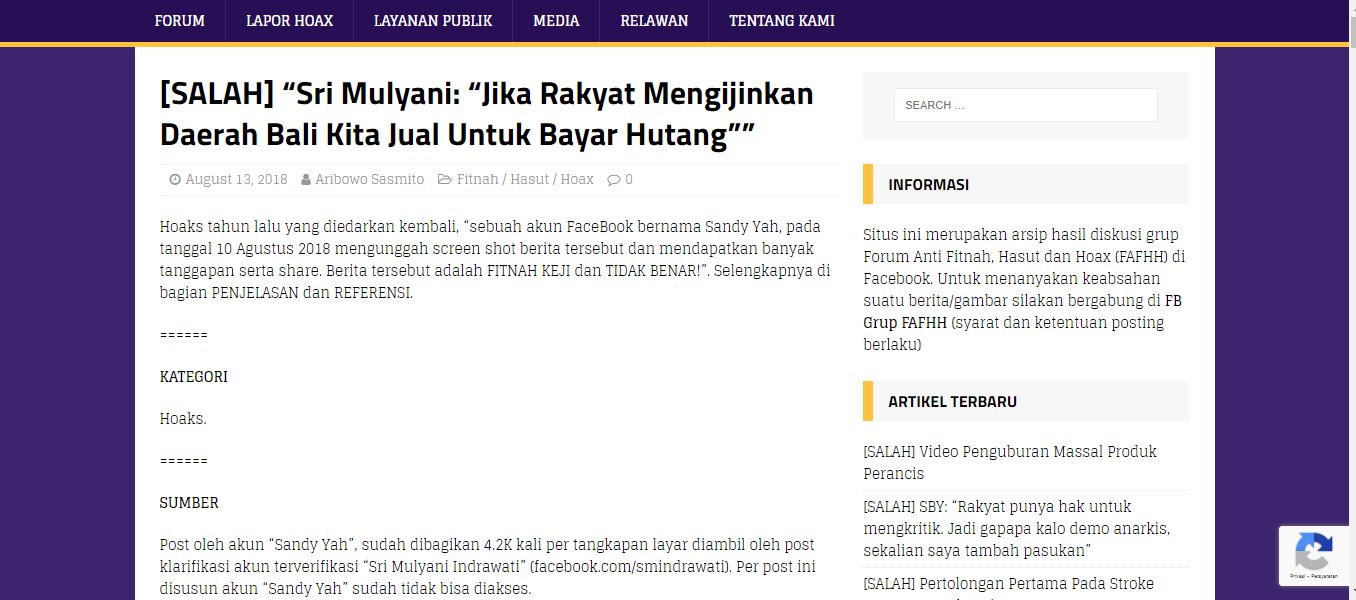Click the facebook.com/smindrawati text
This screenshot has height=600, width=1356.
628,567
